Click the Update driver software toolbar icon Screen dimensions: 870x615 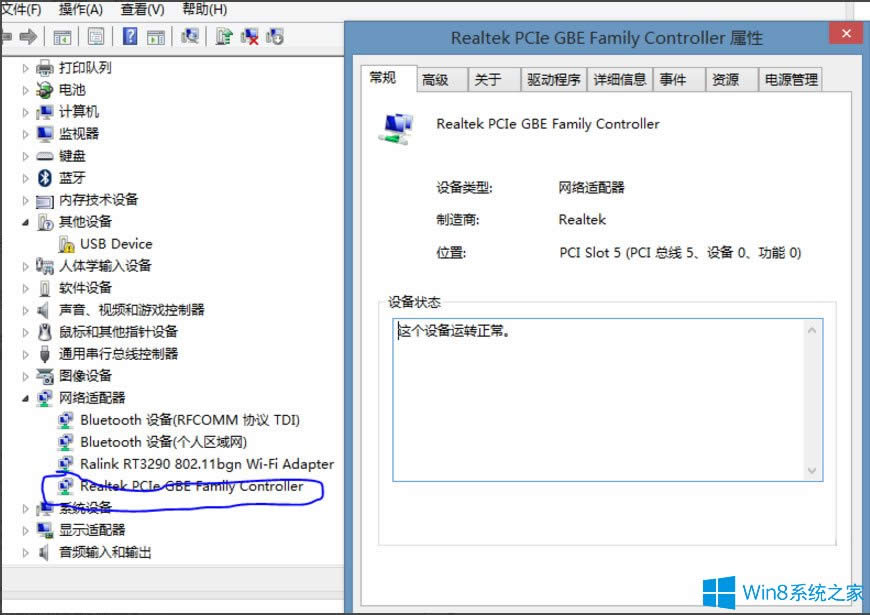click(224, 37)
